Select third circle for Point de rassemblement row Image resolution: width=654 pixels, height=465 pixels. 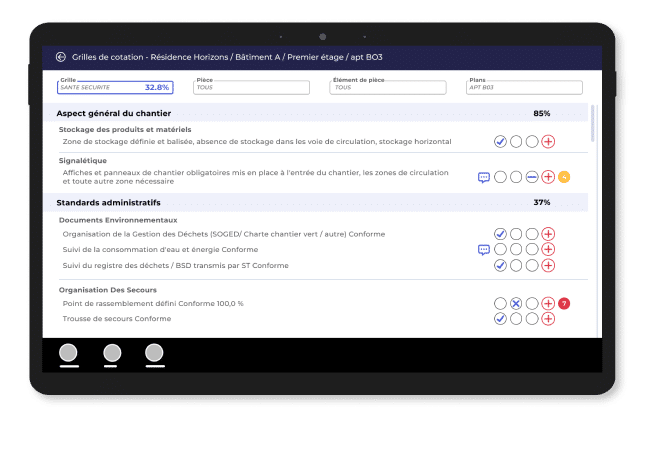532,304
